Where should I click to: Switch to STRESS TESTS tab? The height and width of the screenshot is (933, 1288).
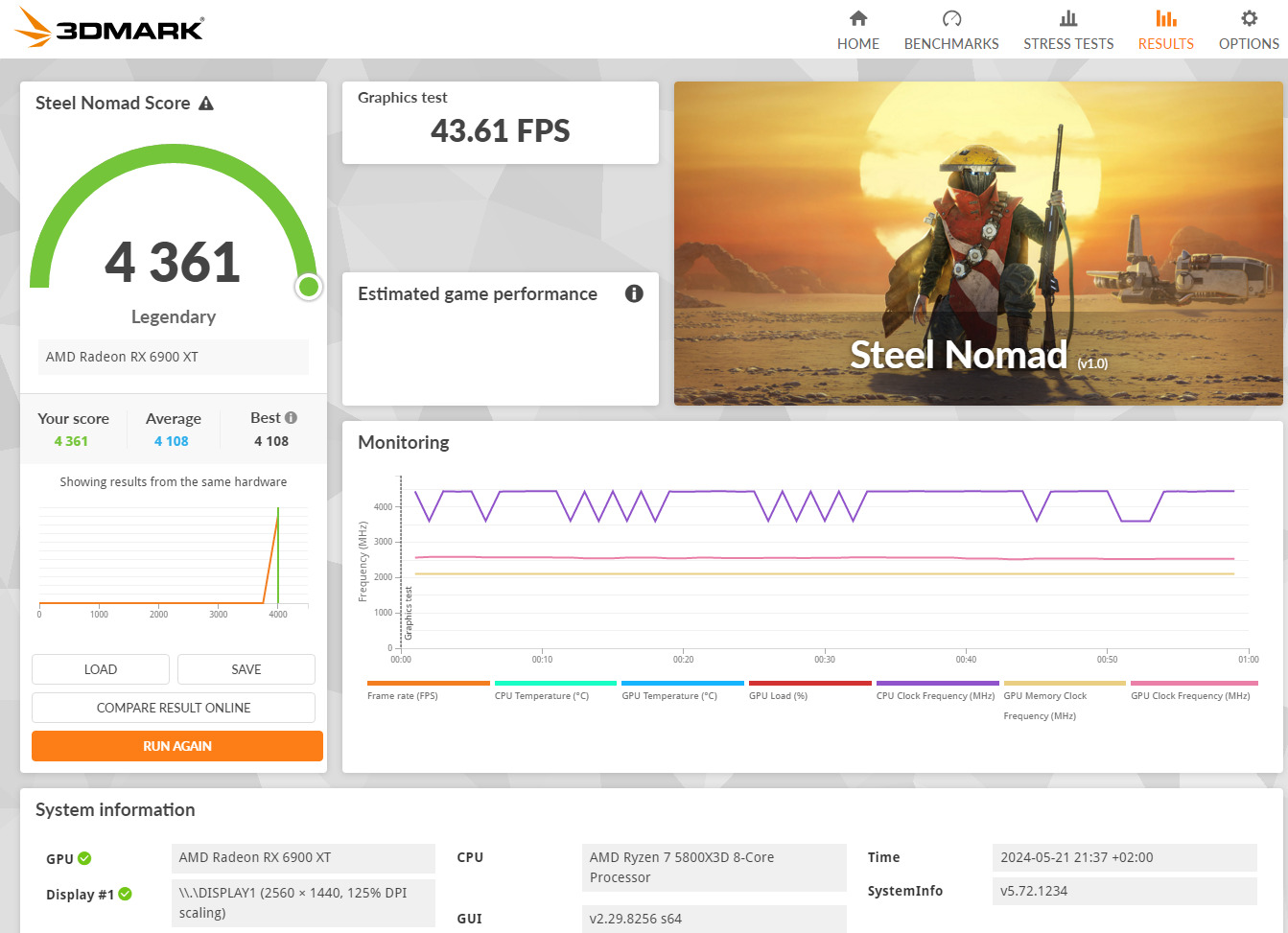pos(1068,30)
